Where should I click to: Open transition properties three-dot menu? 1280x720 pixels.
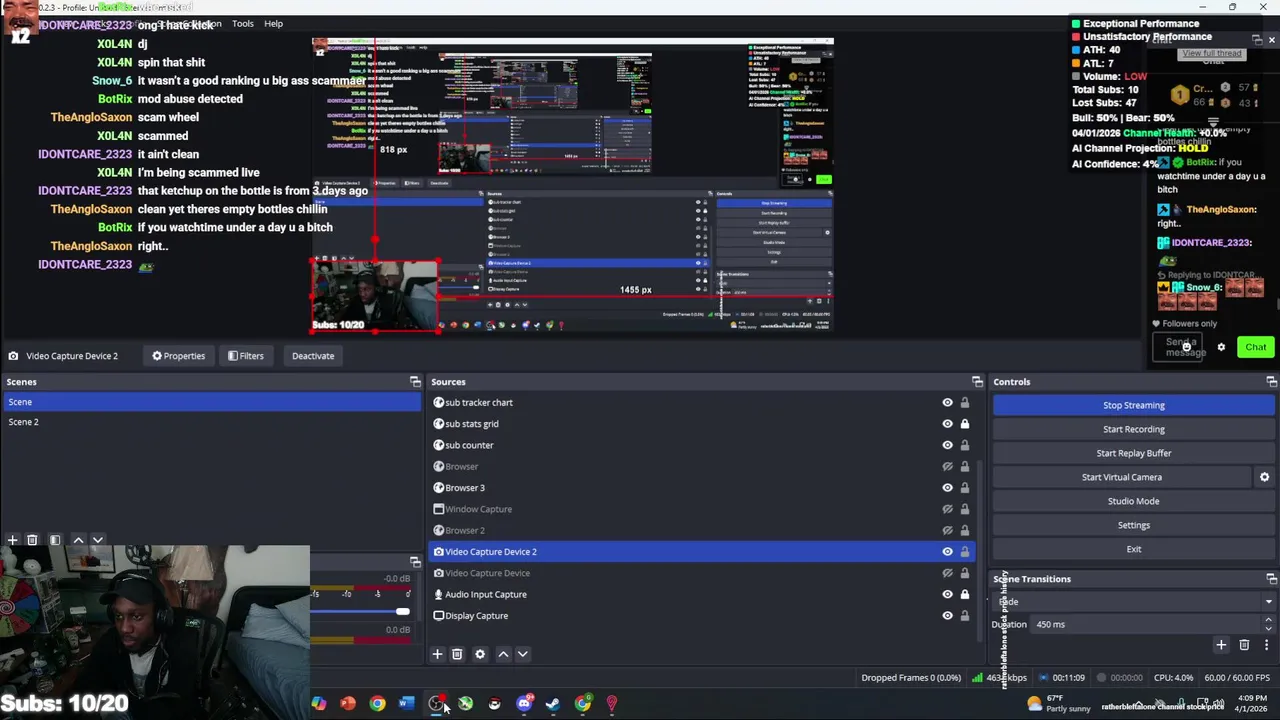[1266, 645]
